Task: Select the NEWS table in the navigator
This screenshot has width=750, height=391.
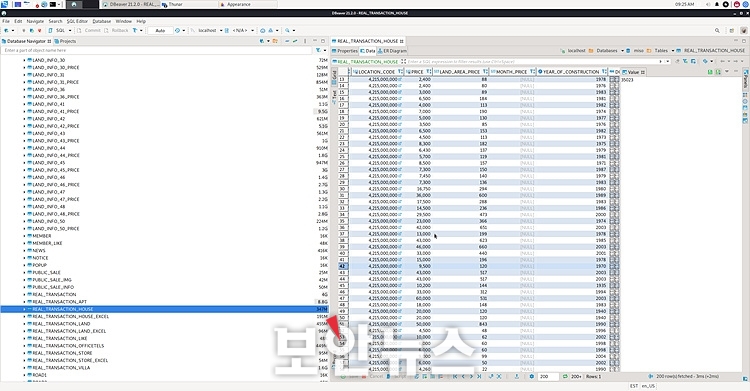Action: point(39,251)
